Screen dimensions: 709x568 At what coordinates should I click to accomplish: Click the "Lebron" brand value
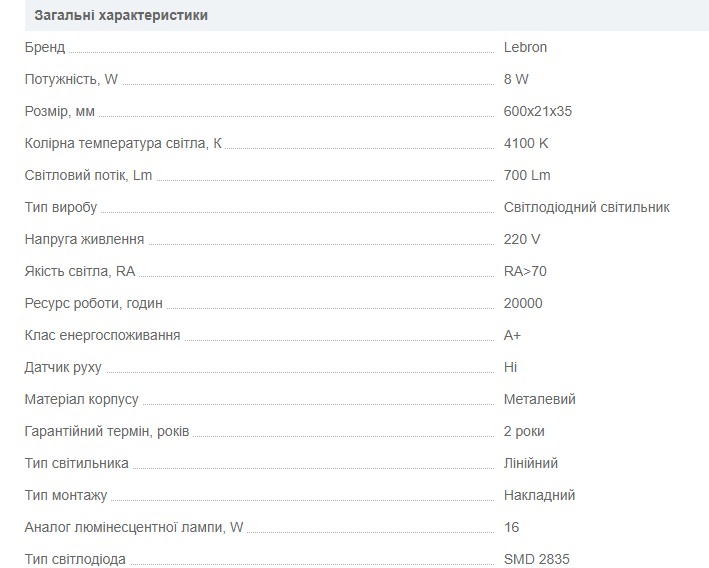[525, 47]
